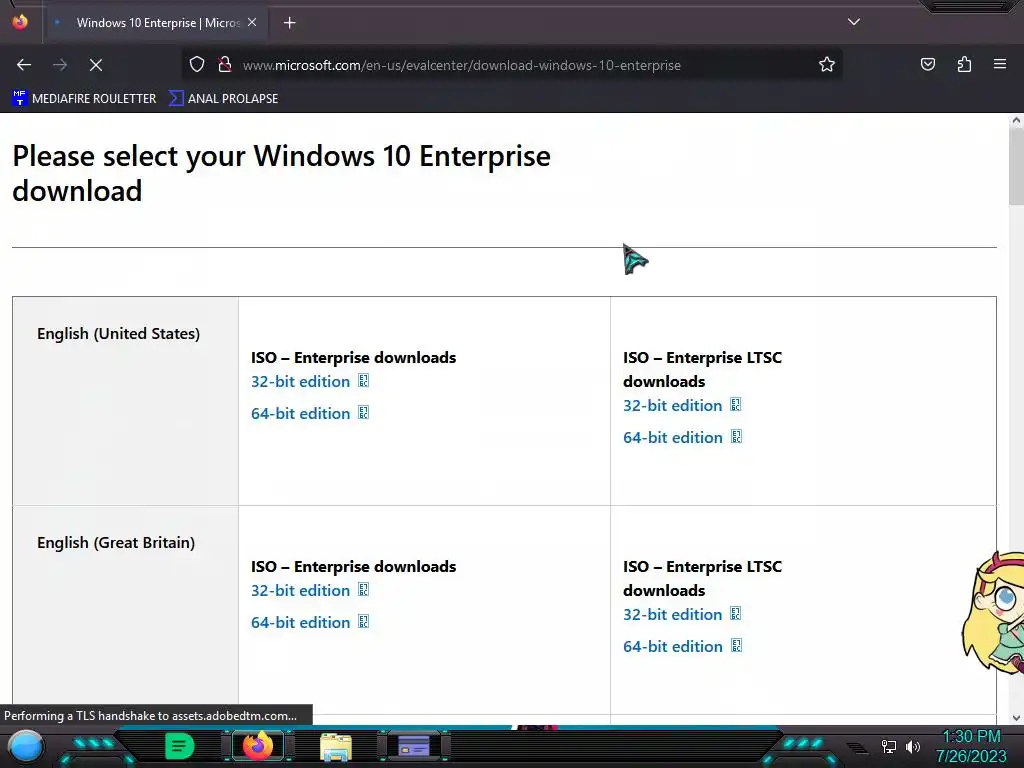
Task: Open the Extensions puzzle icon
Action: point(964,64)
